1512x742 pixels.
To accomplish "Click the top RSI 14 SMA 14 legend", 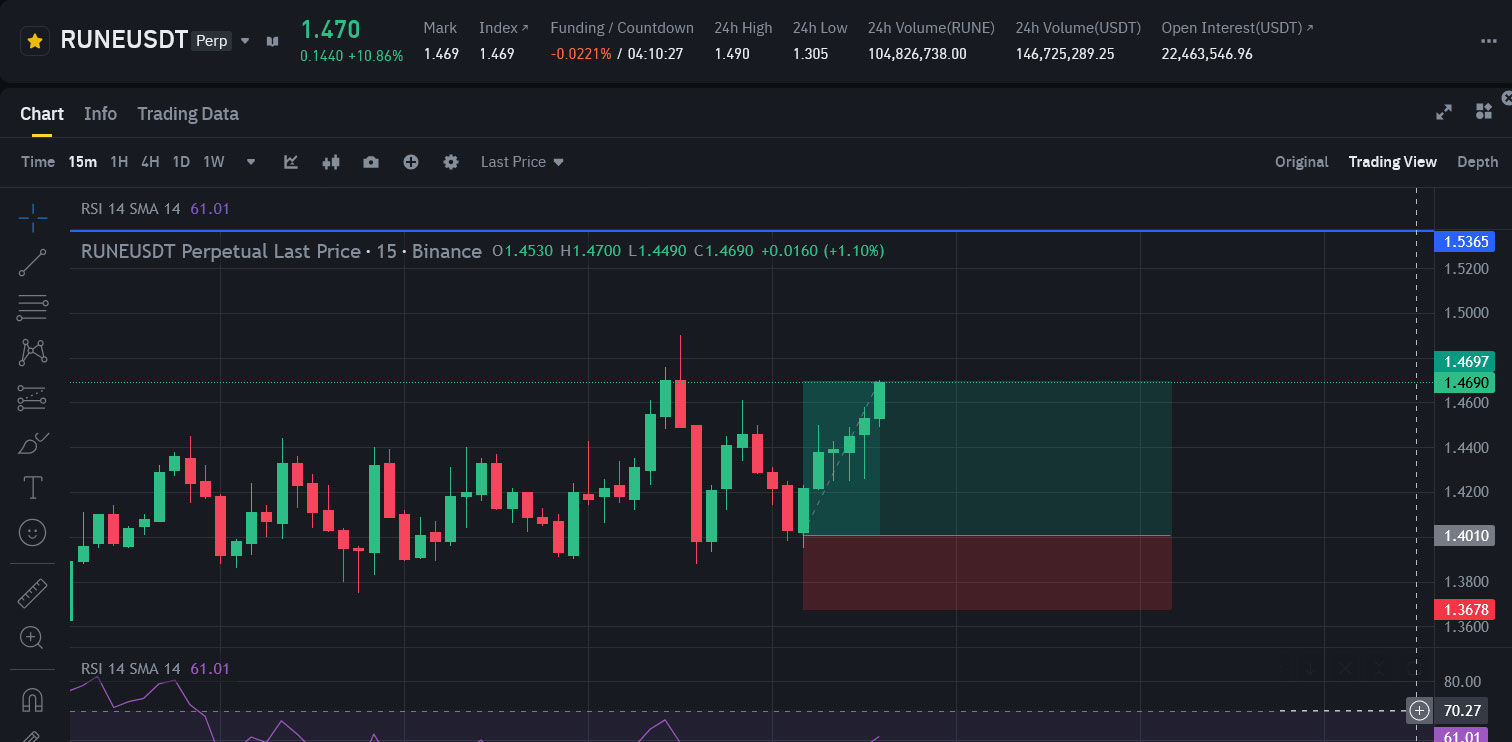I will click(x=155, y=209).
